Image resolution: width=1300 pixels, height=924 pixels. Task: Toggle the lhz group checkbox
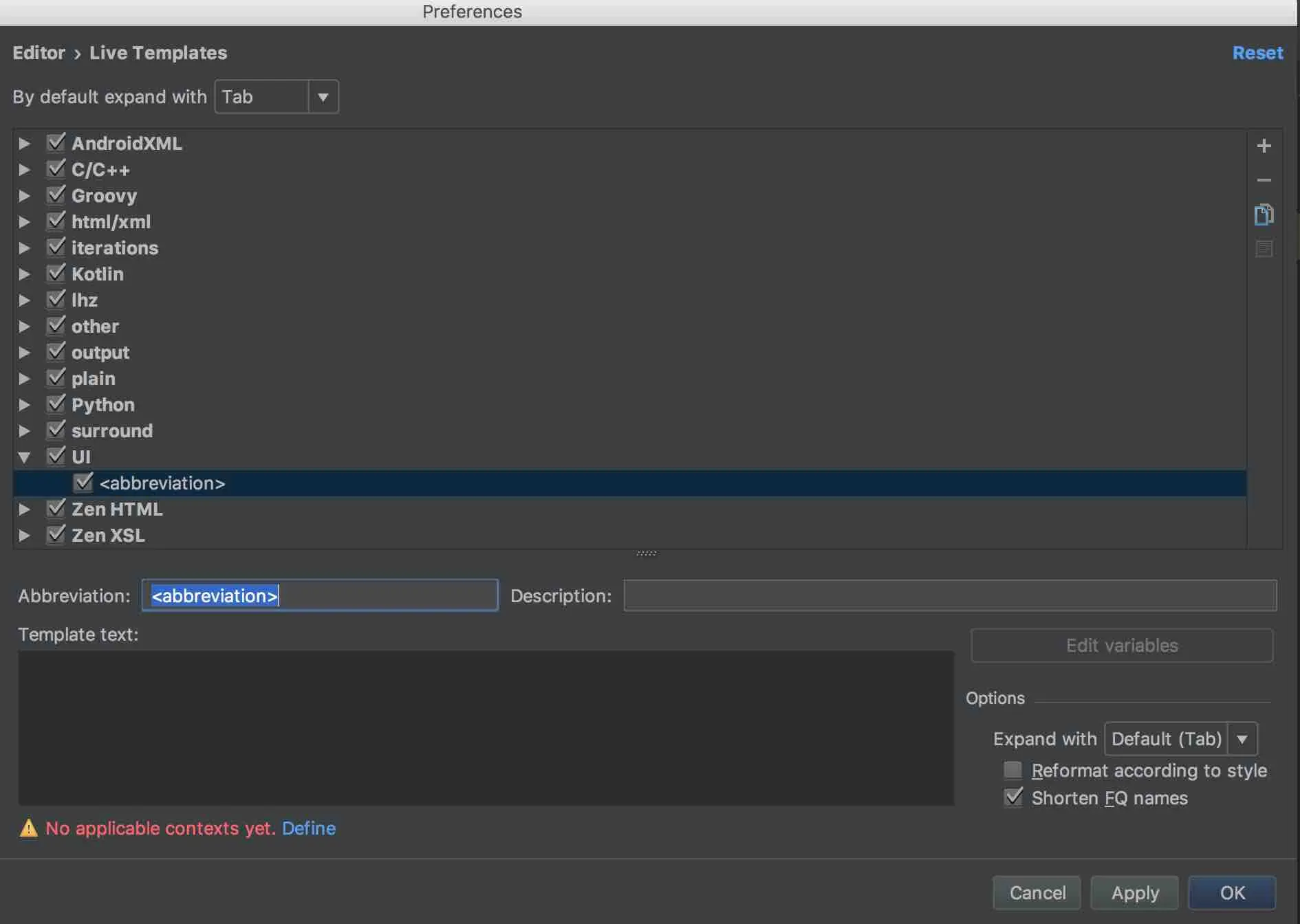[x=56, y=299]
